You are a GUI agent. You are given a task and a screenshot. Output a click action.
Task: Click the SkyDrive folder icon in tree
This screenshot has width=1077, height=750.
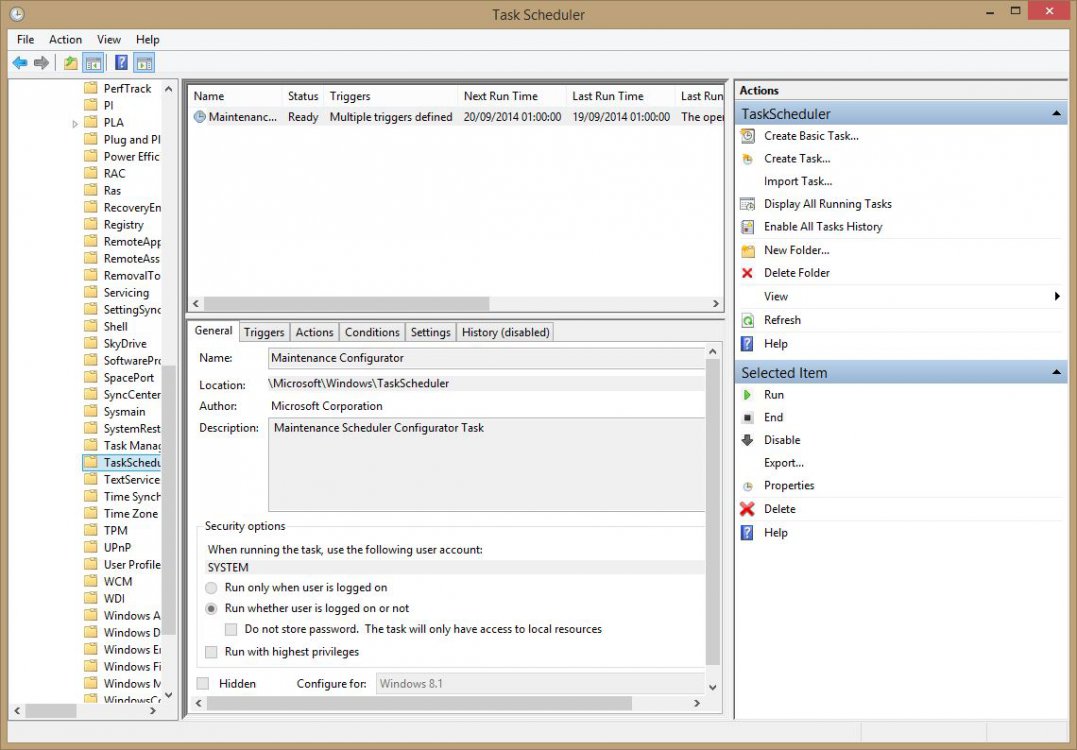[91, 343]
